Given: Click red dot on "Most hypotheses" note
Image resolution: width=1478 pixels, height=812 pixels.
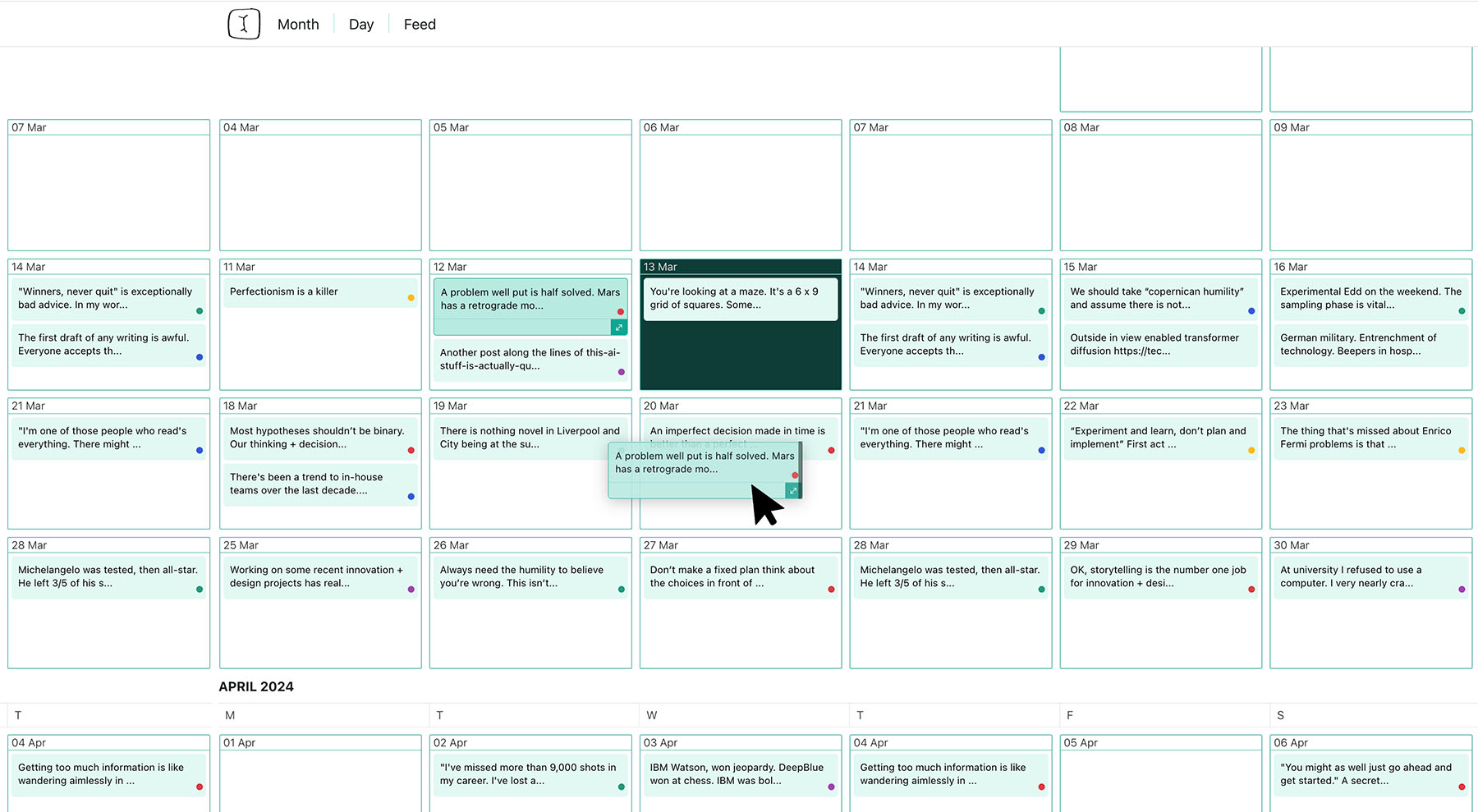Looking at the screenshot, I should click(x=411, y=451).
